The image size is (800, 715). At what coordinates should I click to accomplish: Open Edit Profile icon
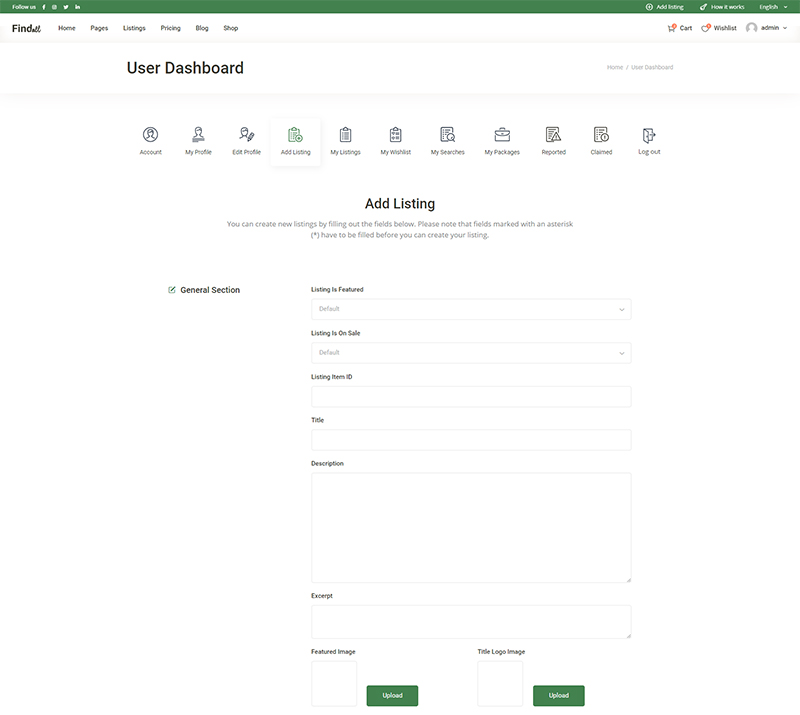pyautogui.click(x=246, y=135)
